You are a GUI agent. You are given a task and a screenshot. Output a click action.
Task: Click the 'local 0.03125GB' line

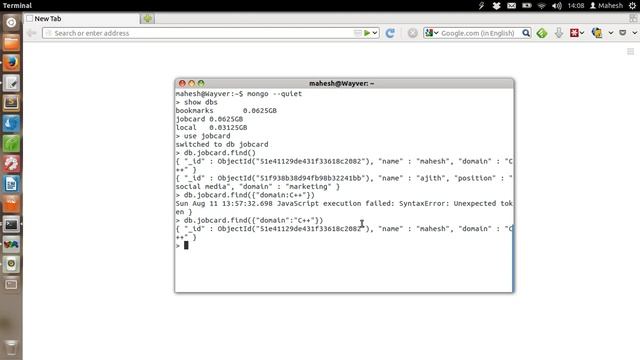click(x=211, y=127)
